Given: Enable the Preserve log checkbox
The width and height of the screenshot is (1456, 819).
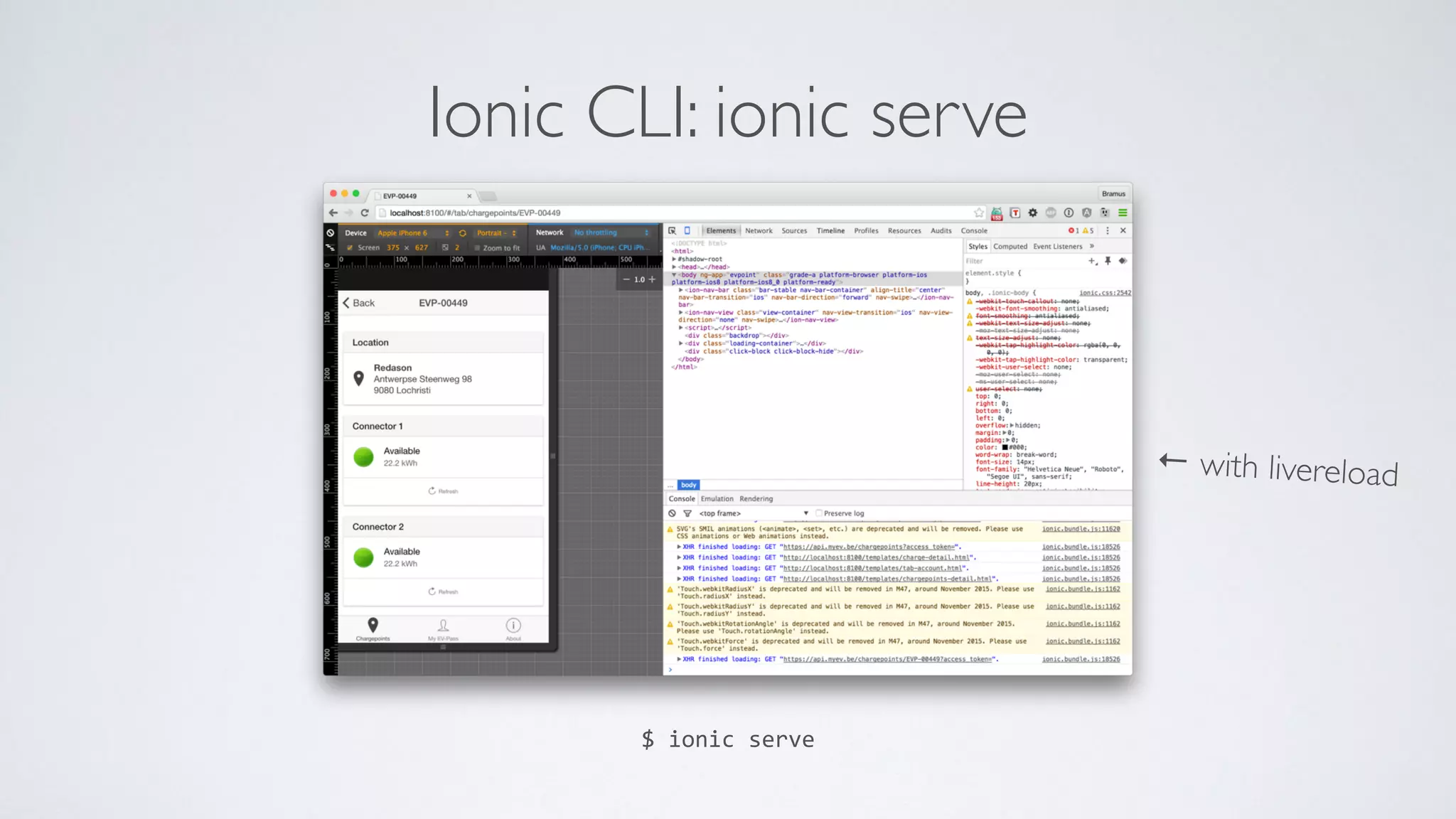Looking at the screenshot, I should (x=819, y=513).
